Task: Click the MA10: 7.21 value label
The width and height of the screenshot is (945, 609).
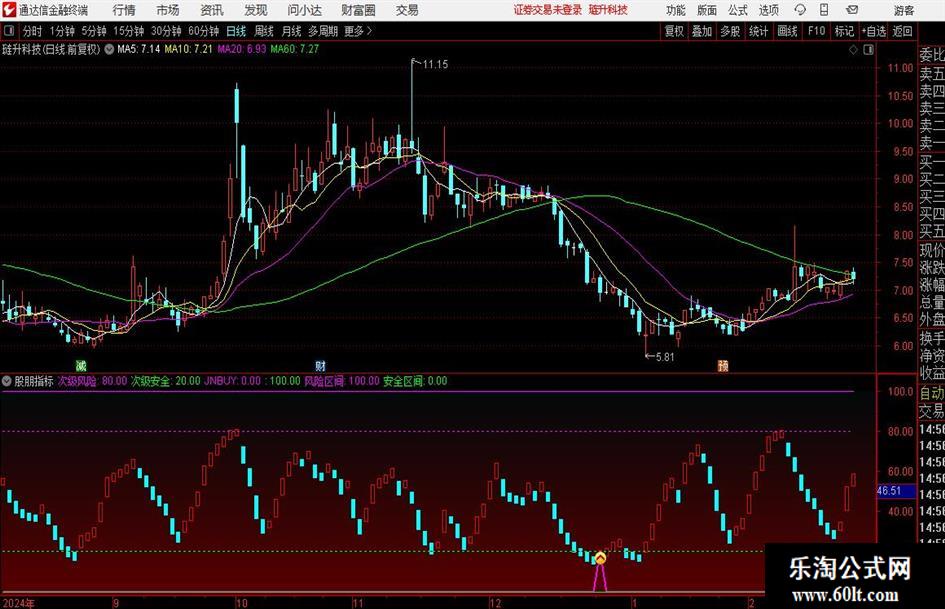Action: point(189,49)
